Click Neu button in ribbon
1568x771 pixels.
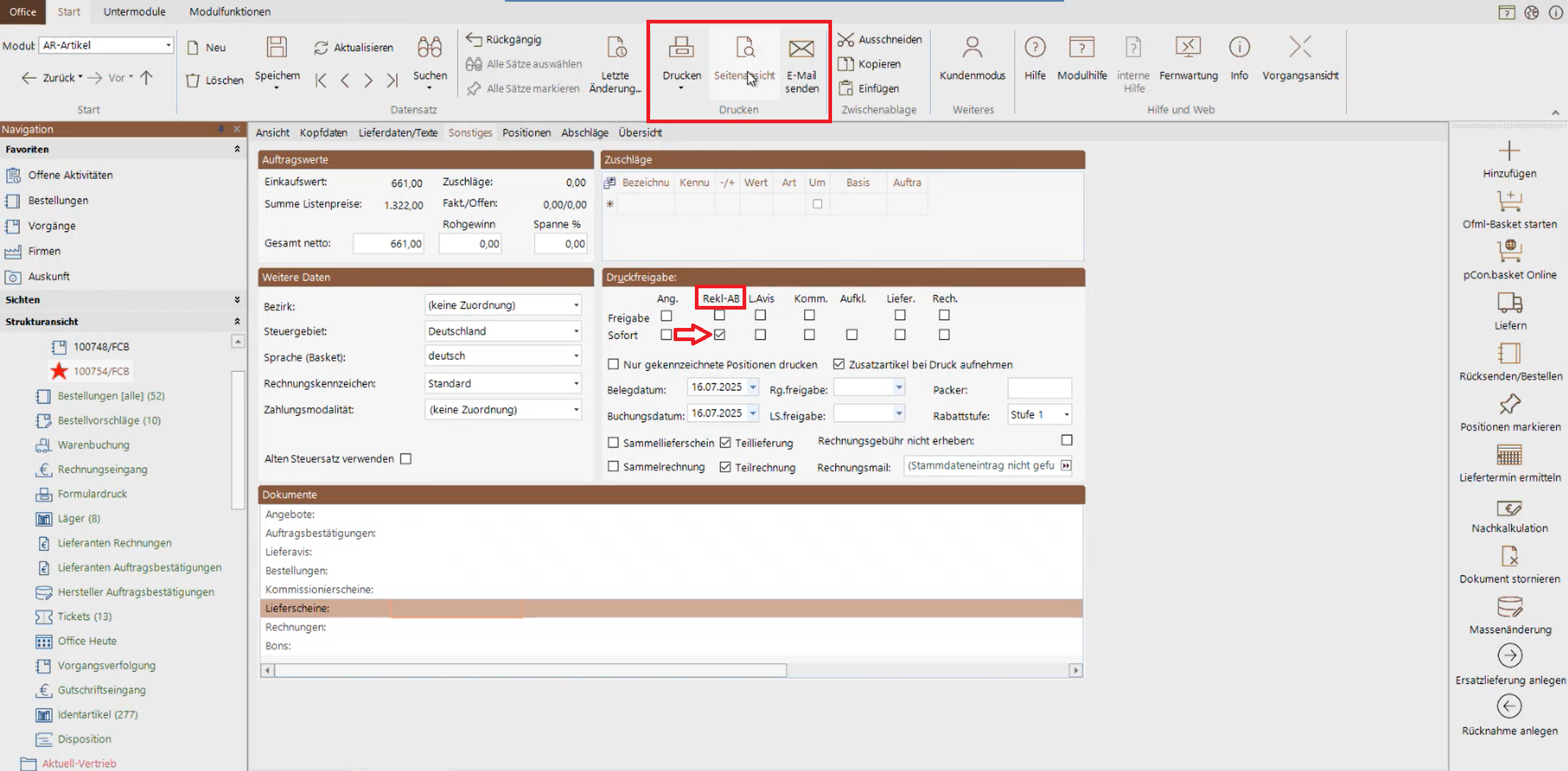tap(206, 48)
